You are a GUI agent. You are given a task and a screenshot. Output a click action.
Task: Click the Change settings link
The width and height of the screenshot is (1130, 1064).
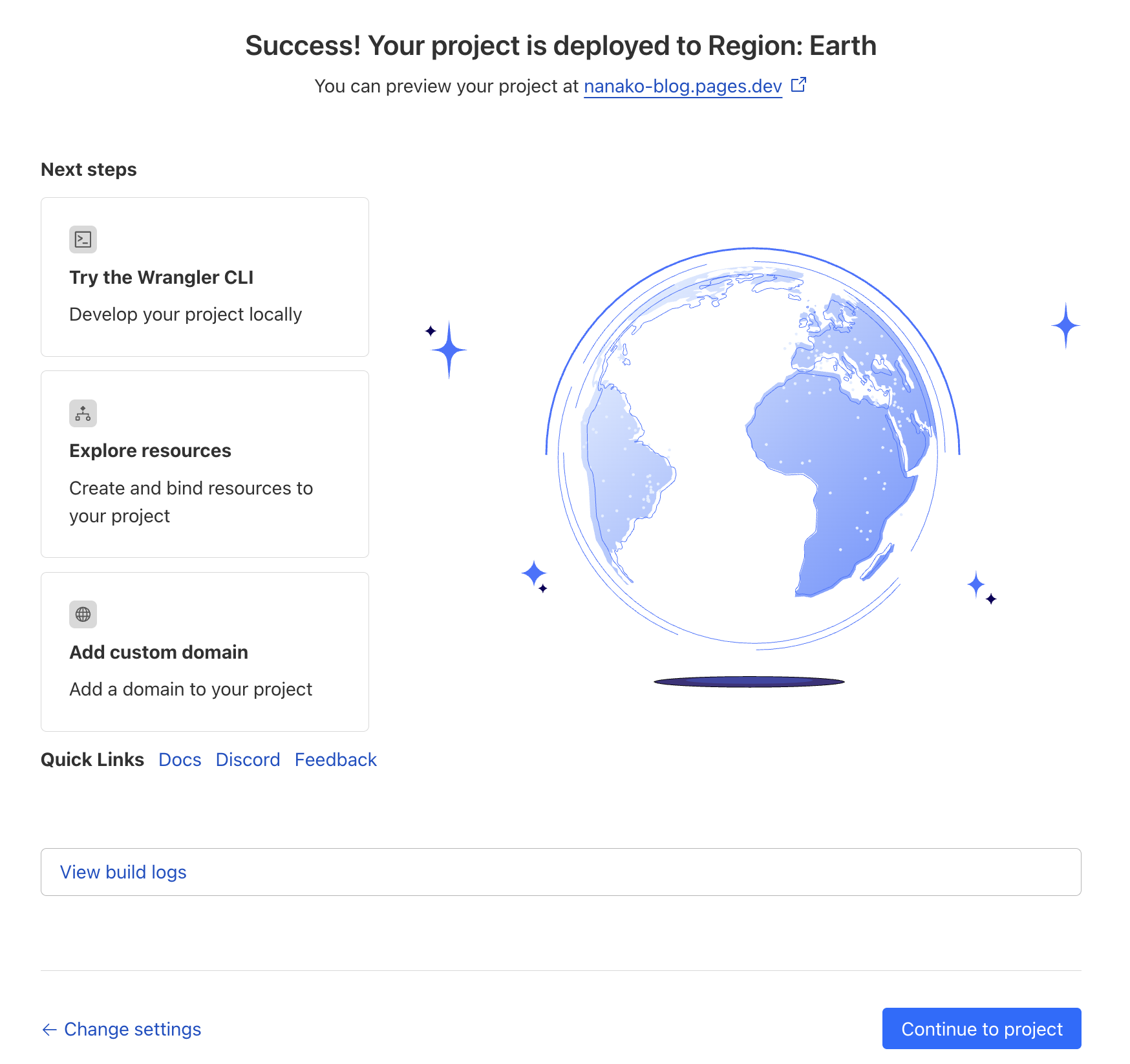(133, 1029)
